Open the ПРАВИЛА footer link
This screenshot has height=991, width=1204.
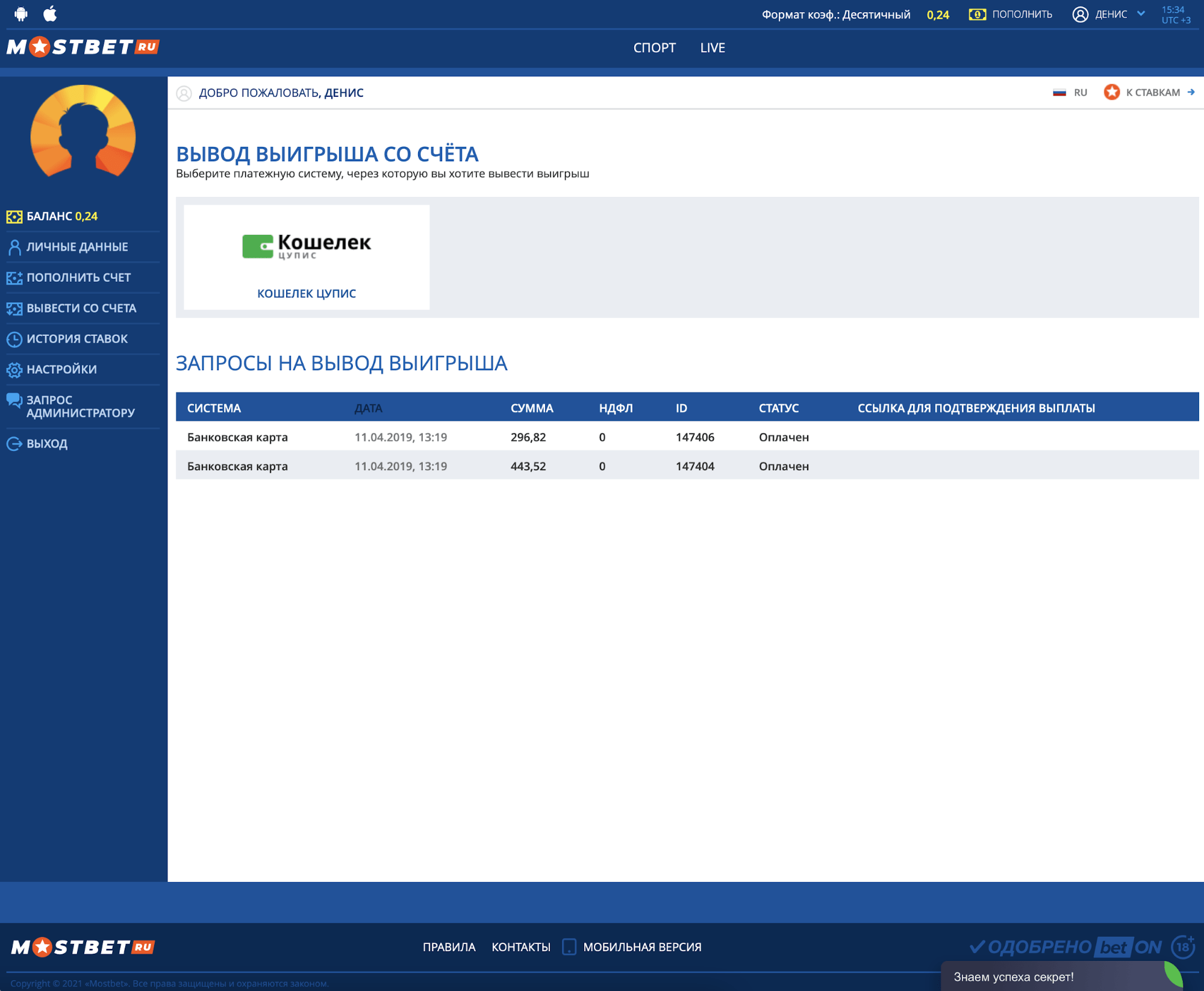(x=449, y=947)
